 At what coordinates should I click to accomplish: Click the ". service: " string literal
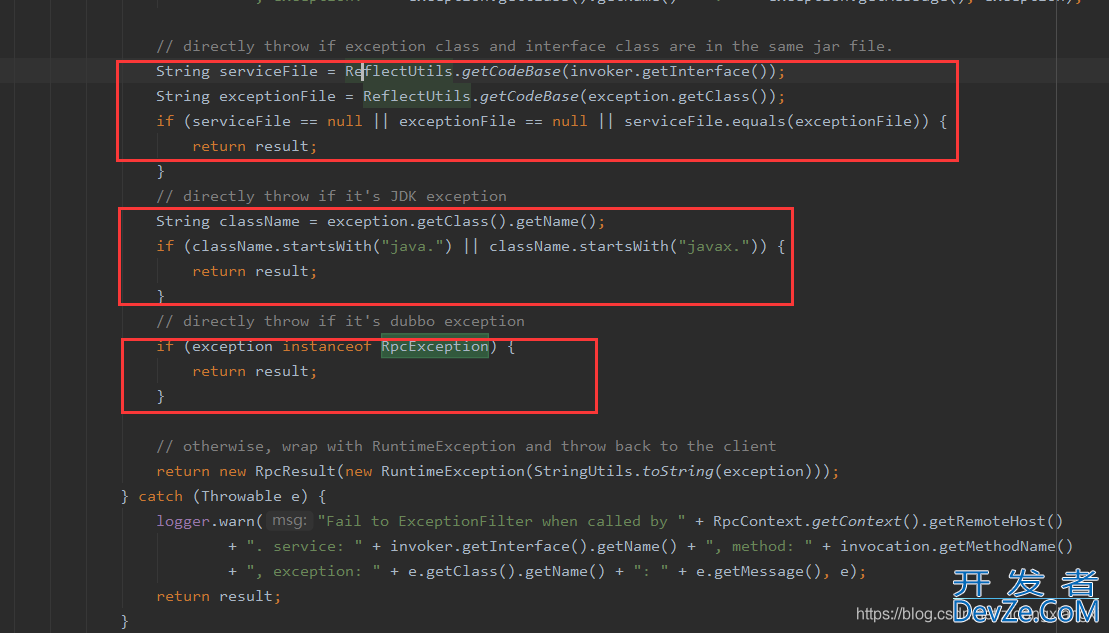(x=304, y=547)
